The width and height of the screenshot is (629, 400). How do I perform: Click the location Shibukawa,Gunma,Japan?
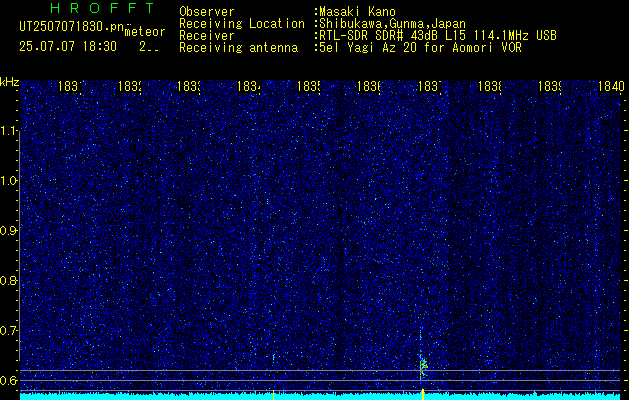pos(392,24)
